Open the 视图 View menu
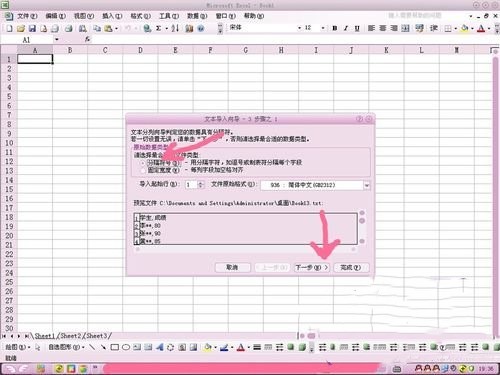 click(x=84, y=16)
